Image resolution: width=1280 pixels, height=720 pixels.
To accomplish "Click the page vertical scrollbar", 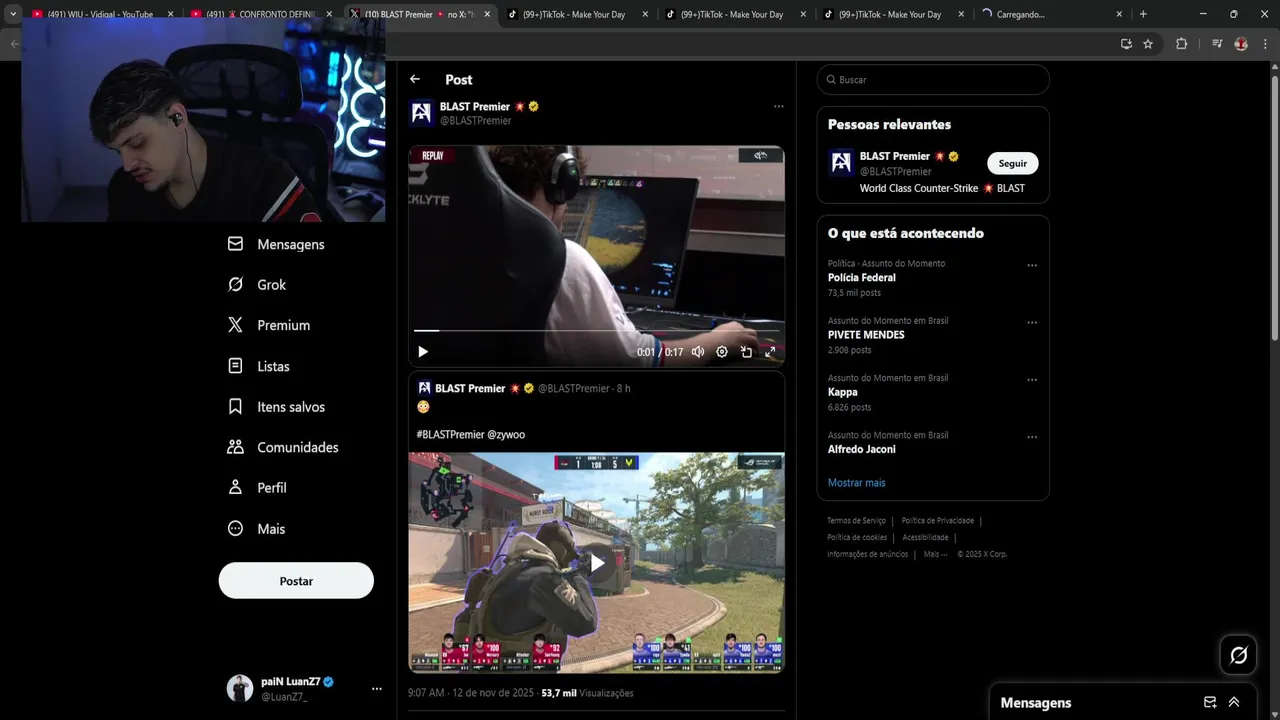I will point(1274,207).
